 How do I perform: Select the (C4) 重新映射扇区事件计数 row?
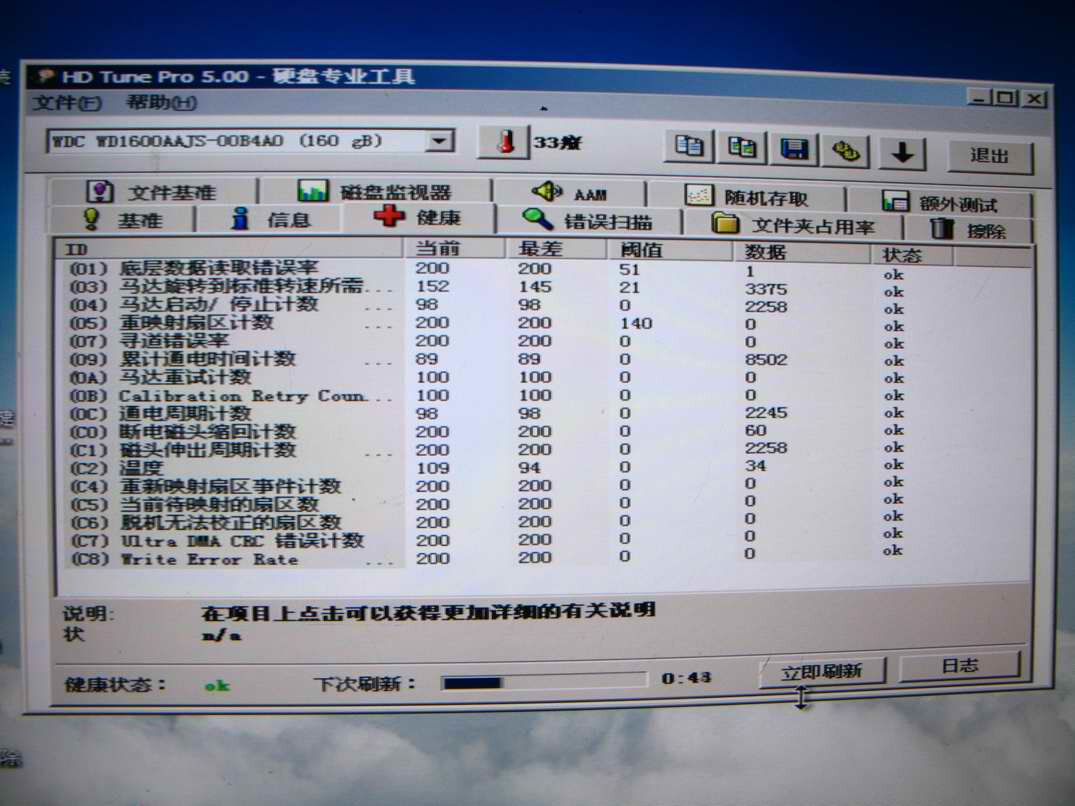(x=542, y=486)
